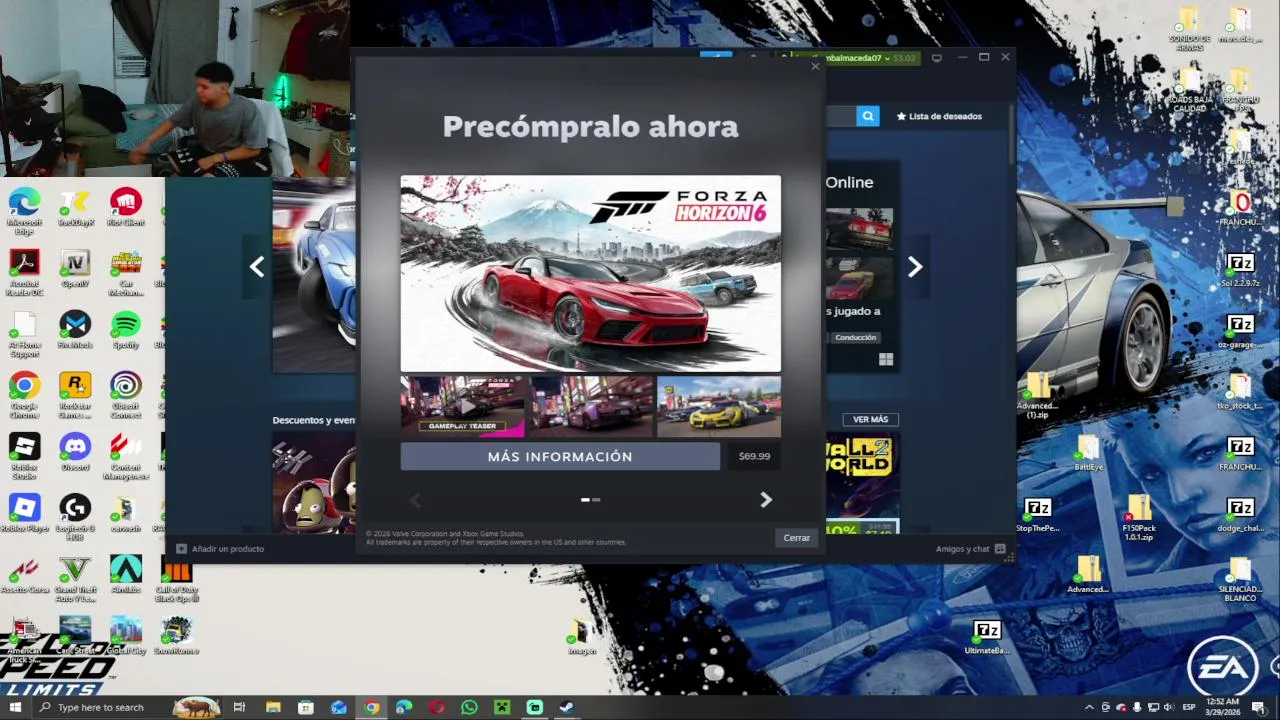1280x720 pixels.
Task: Close the Precómpralo ahora popup with X
Action: coord(815,66)
